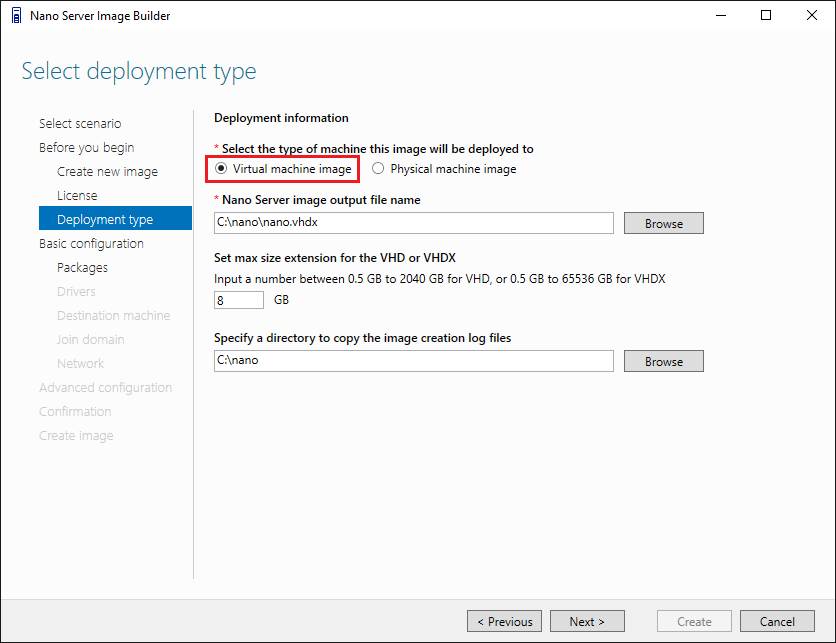Open the Packages step
The image size is (836, 643).
82,268
